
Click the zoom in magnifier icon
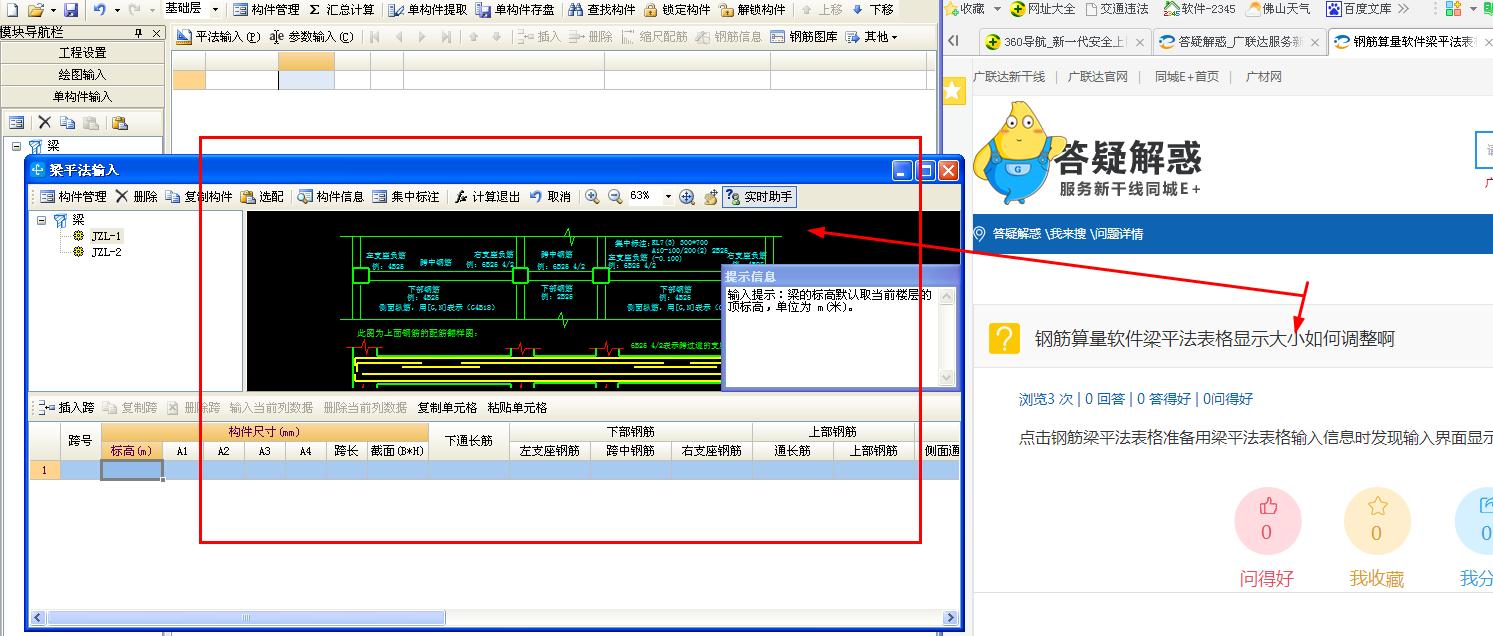[592, 197]
